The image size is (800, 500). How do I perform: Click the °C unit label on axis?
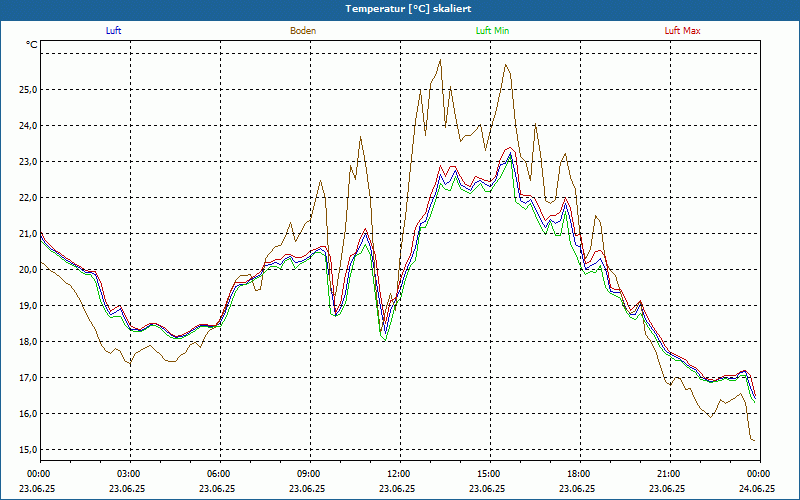click(x=32, y=45)
